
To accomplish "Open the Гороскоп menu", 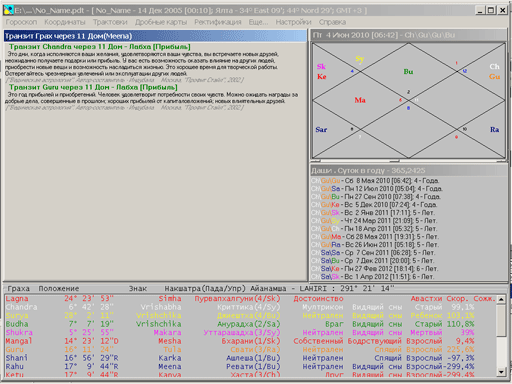I will point(21,22).
